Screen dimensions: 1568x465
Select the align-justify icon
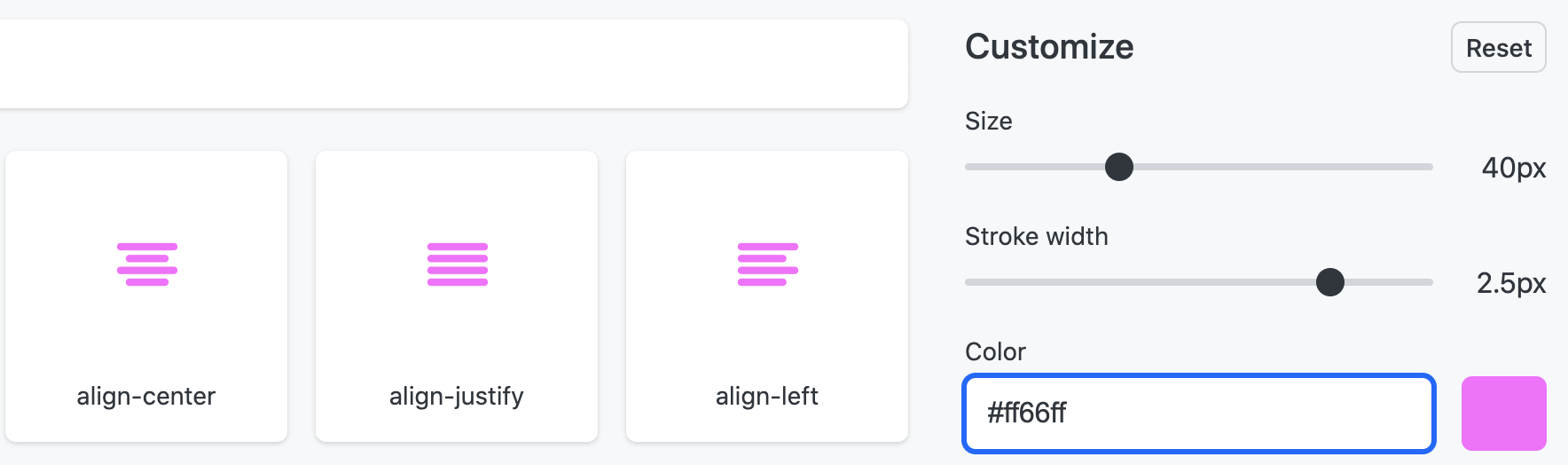(458, 264)
